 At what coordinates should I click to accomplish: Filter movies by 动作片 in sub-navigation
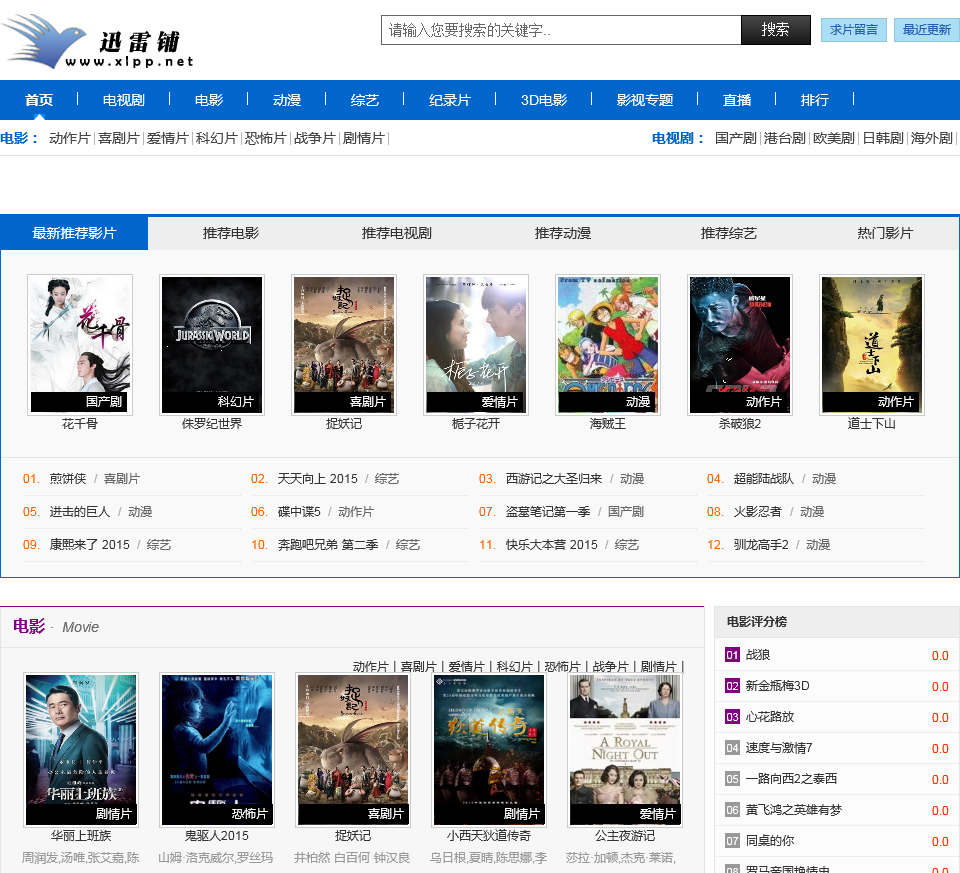(70, 138)
